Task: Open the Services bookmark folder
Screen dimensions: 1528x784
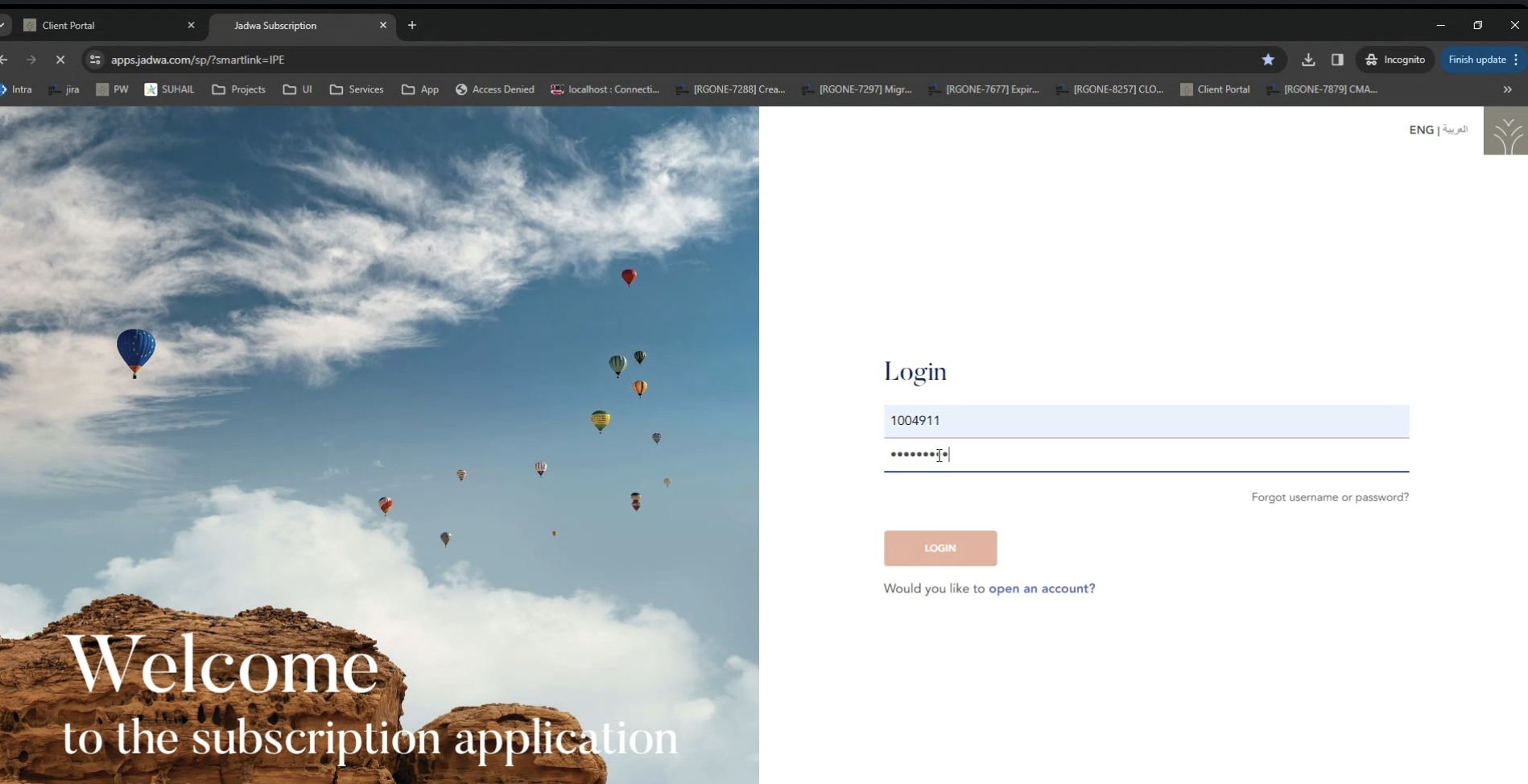Action: click(357, 89)
